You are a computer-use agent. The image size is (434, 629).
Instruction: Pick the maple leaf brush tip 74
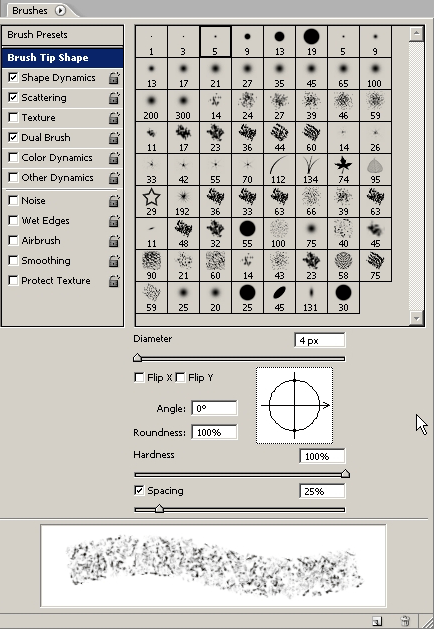(343, 170)
